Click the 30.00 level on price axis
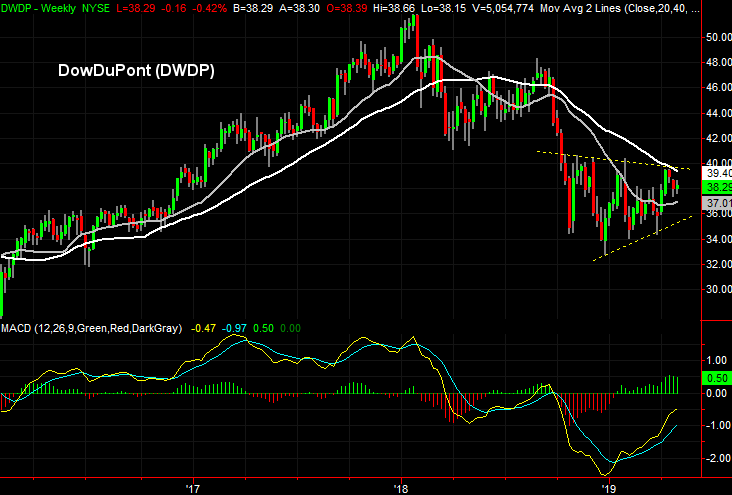Image resolution: width=732 pixels, height=495 pixels. 711,290
